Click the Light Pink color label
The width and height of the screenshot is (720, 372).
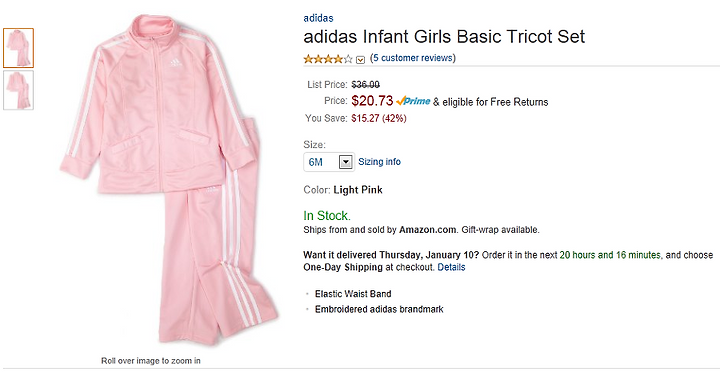coord(358,190)
